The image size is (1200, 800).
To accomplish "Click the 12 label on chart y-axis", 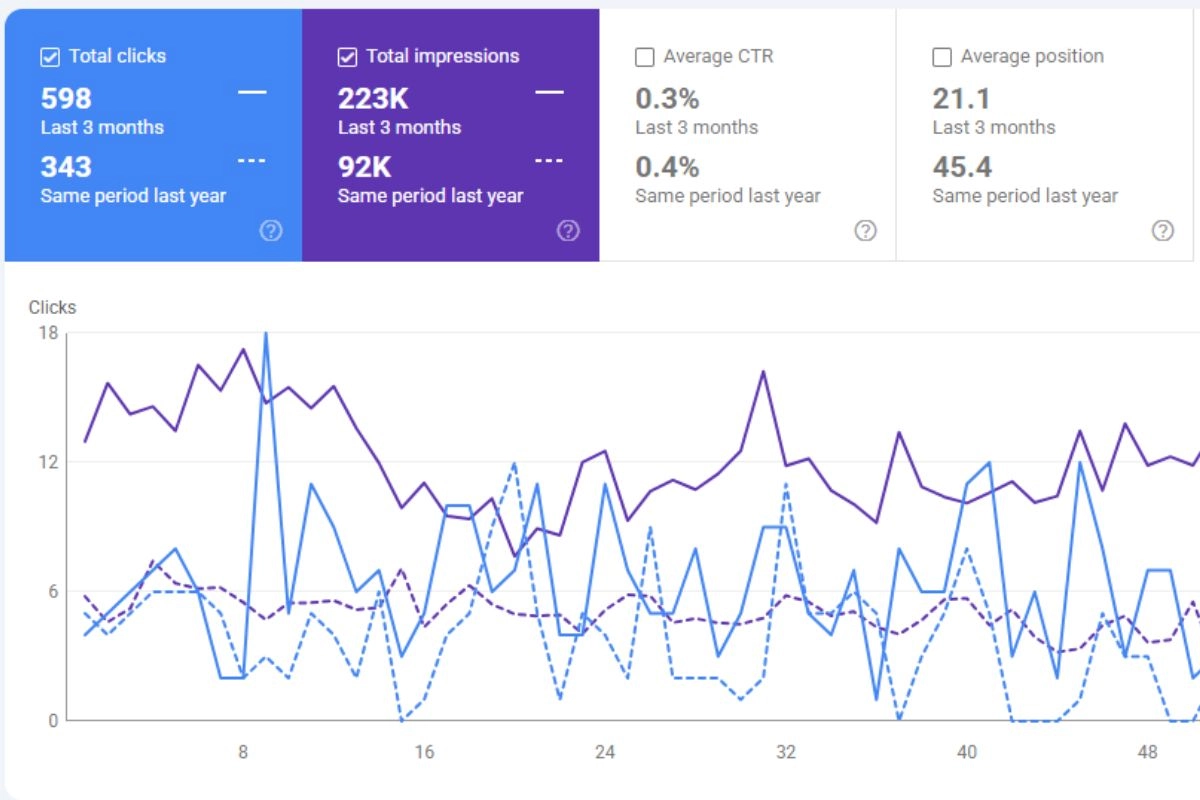I will click(48, 462).
